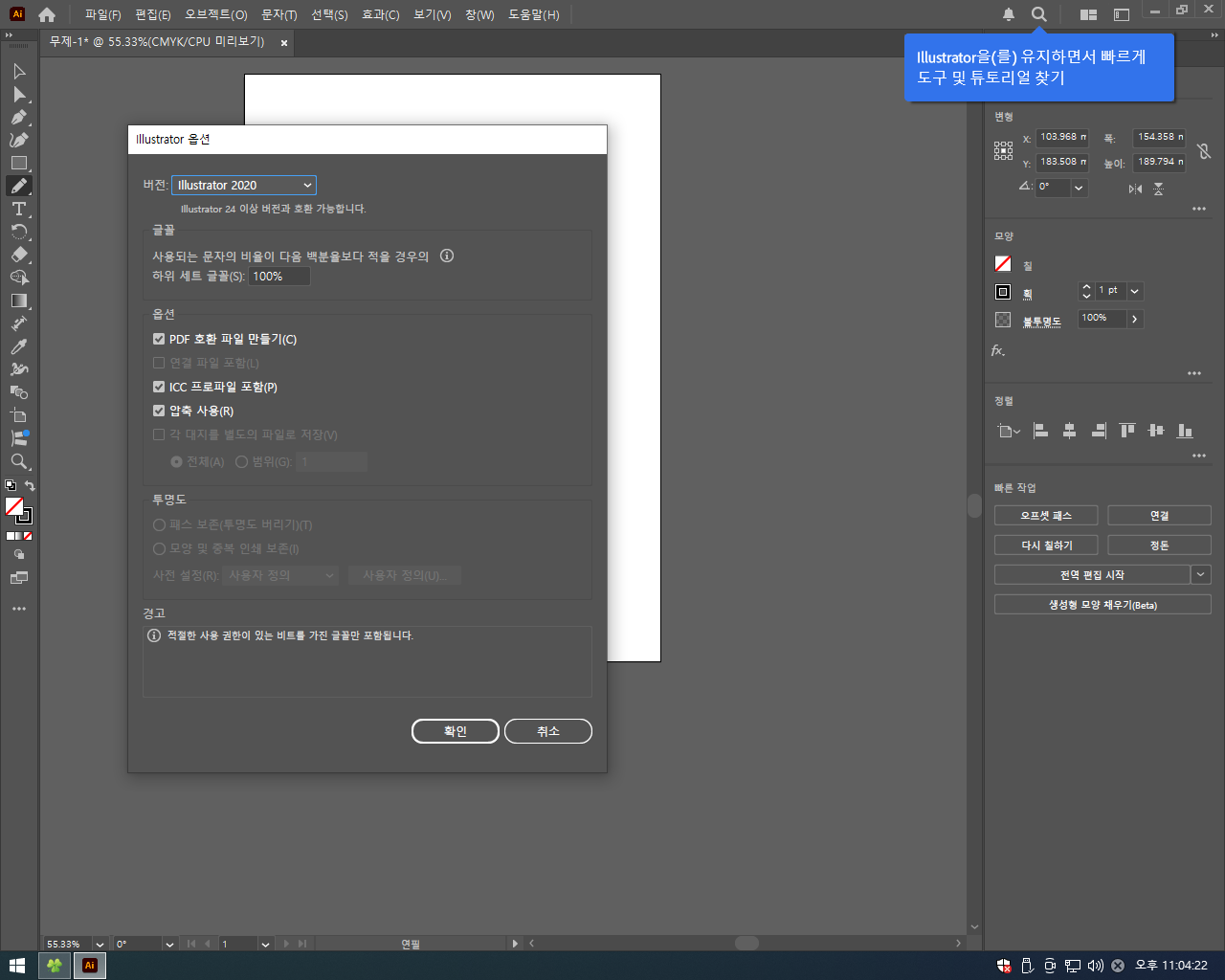1225x980 pixels.
Task: Open dropdown beside 전역 편집 시작
Action: tap(1201, 574)
